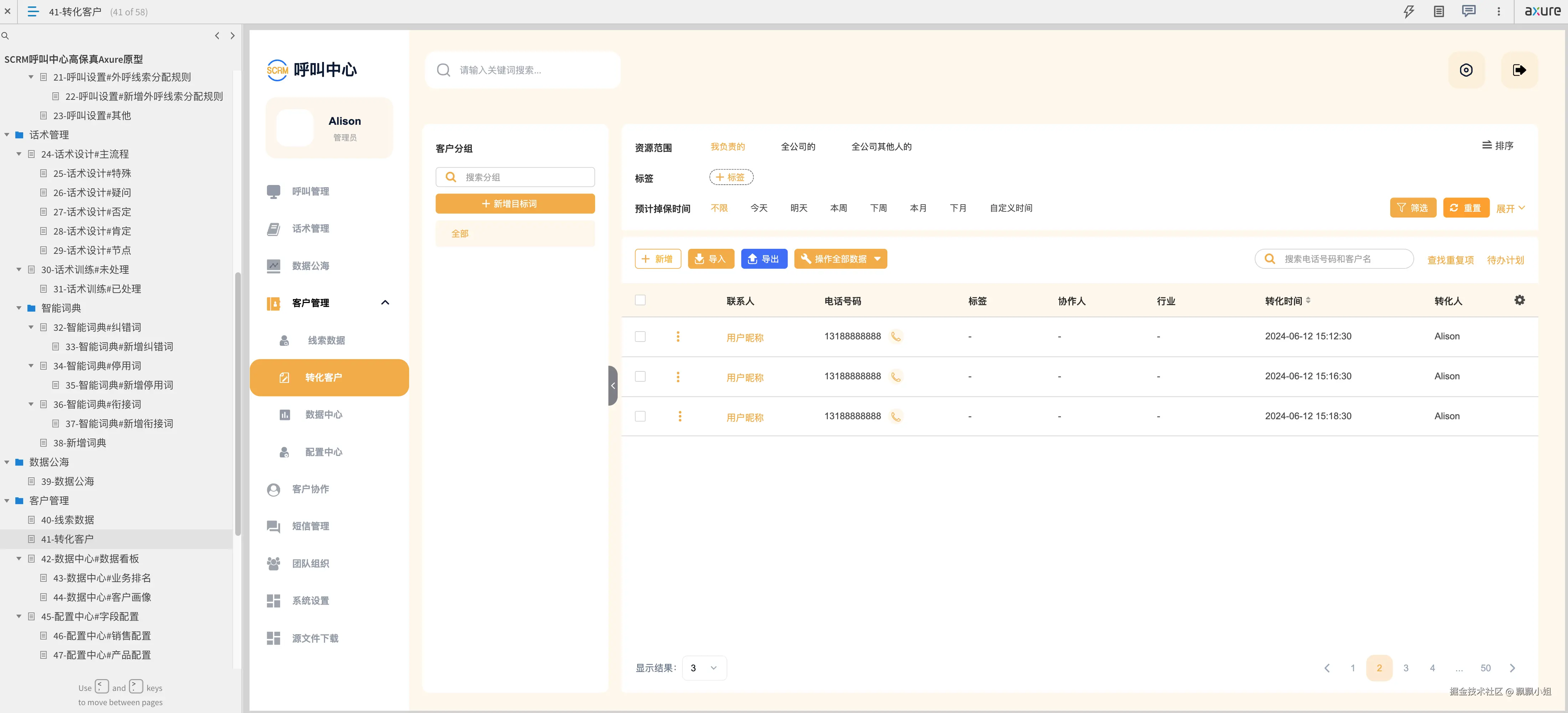This screenshot has width=1568, height=713.
Task: Click the target/focus icon in header
Action: tap(1466, 70)
